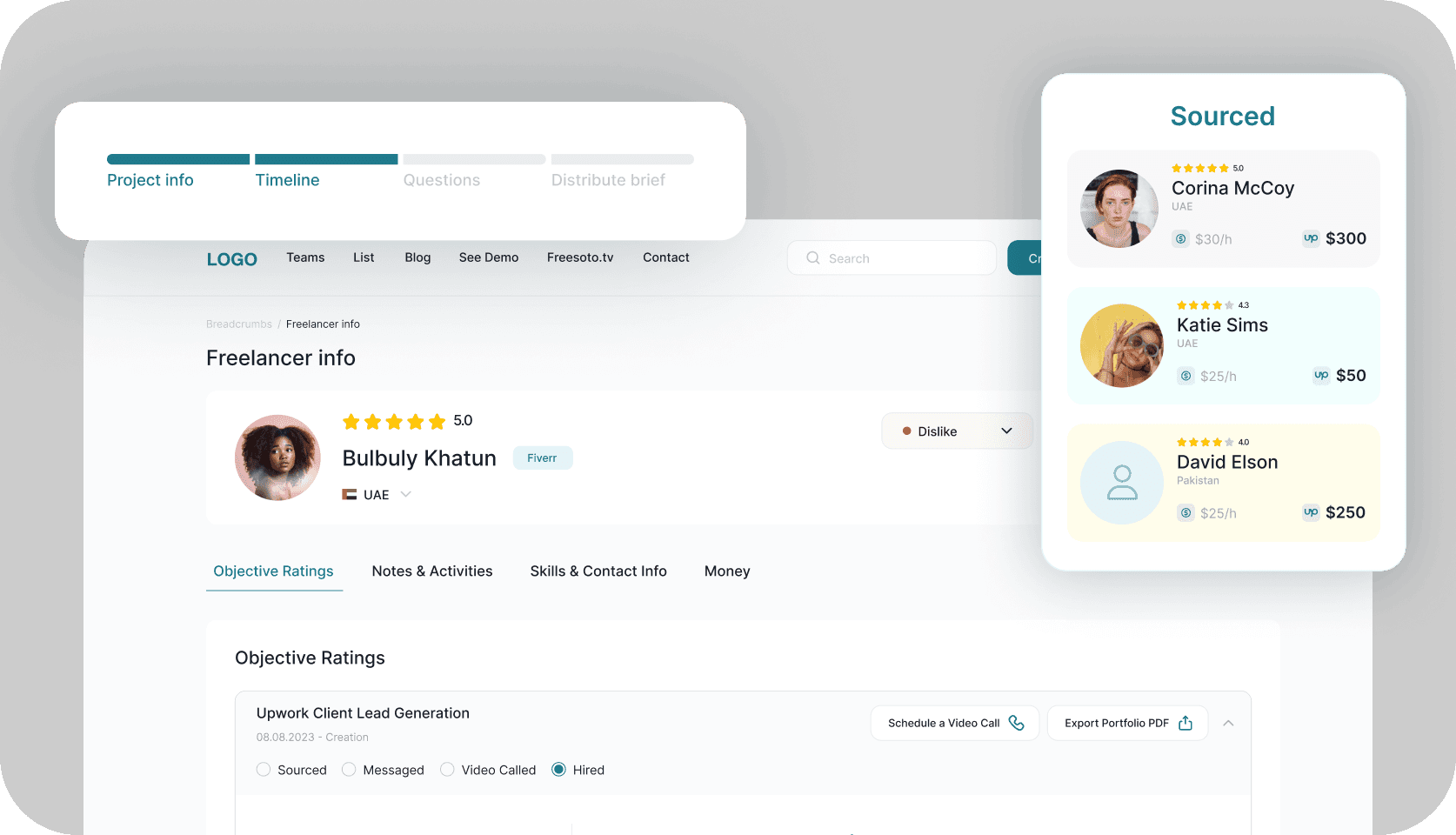Click the dollar coin icon on David Elson's card

pyautogui.click(x=1186, y=513)
